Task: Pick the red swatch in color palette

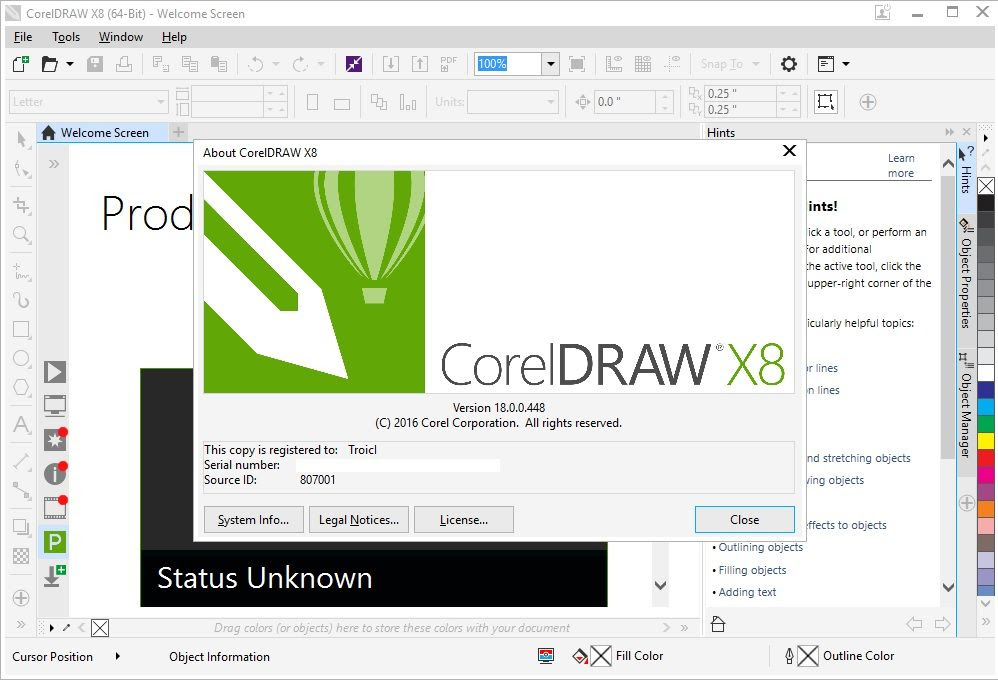Action: (x=986, y=457)
